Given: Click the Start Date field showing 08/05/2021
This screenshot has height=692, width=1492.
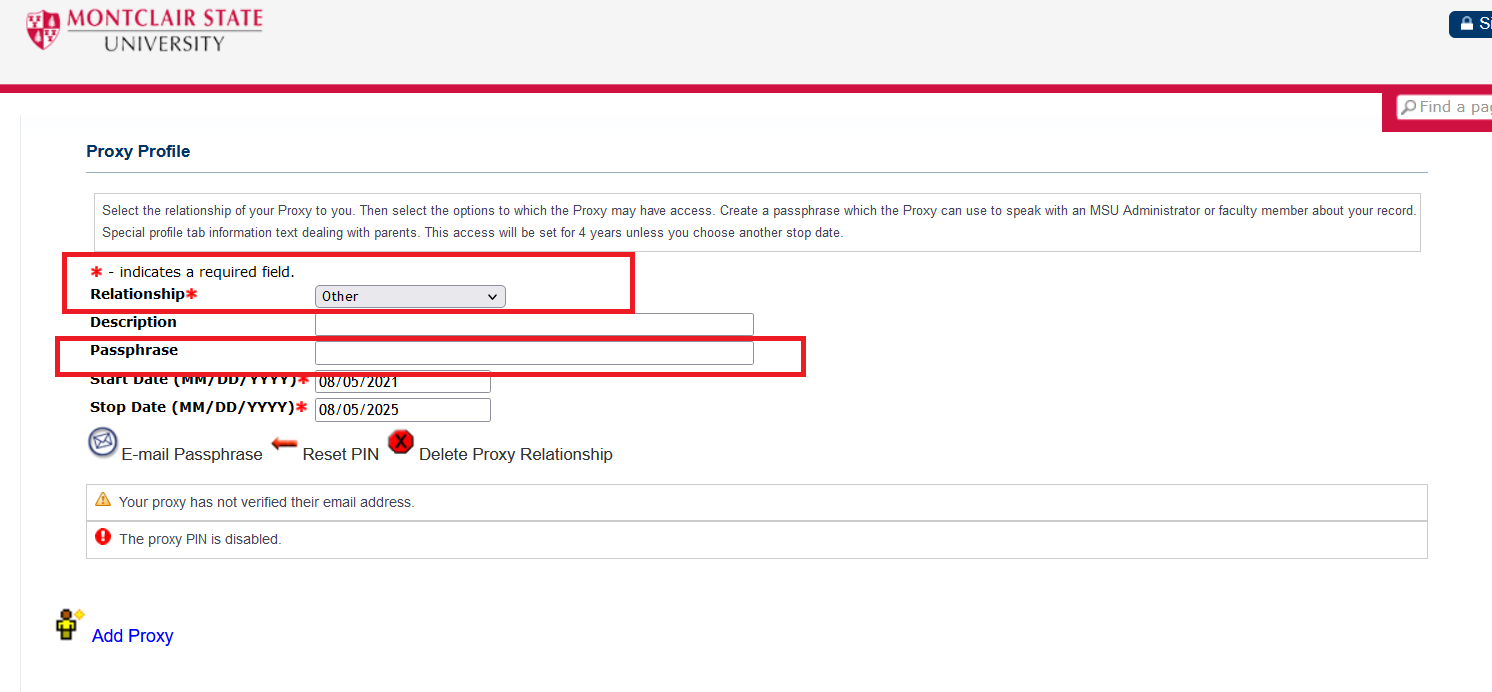Looking at the screenshot, I should click(x=402, y=381).
